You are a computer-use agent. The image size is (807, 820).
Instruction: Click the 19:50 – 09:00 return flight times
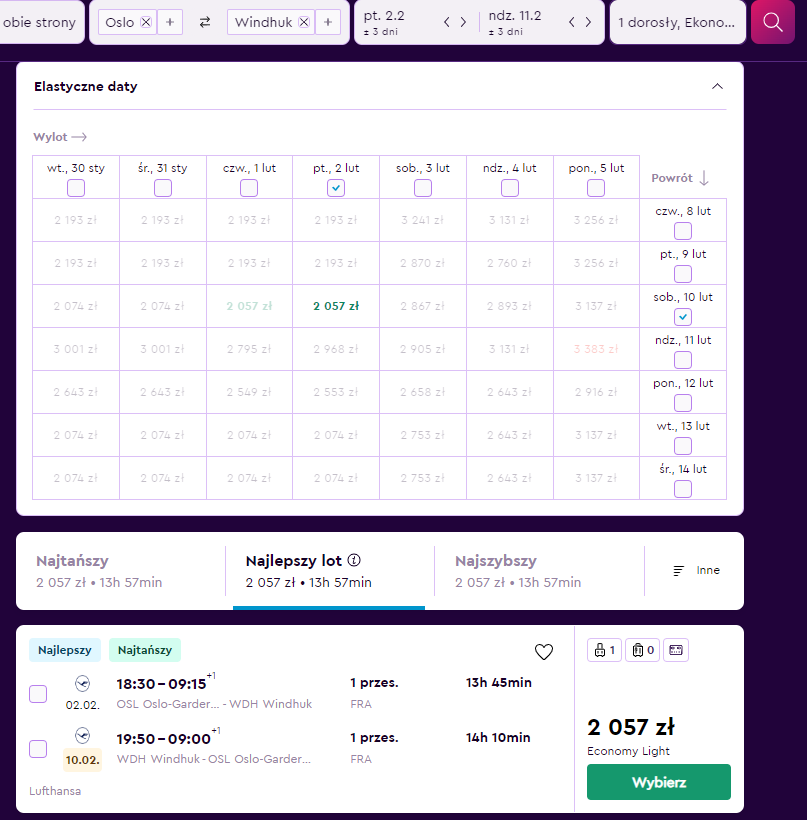coord(163,738)
